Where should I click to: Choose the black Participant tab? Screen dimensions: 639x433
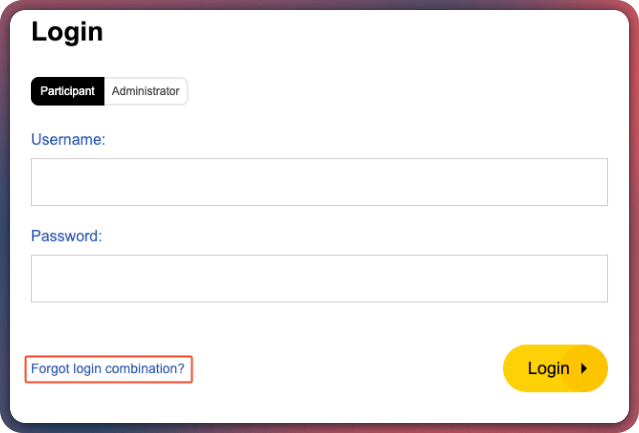coord(68,91)
